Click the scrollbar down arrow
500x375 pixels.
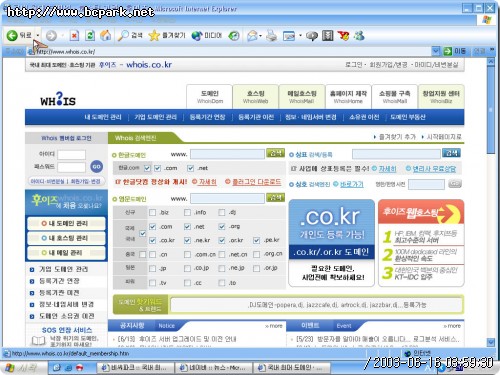point(491,342)
